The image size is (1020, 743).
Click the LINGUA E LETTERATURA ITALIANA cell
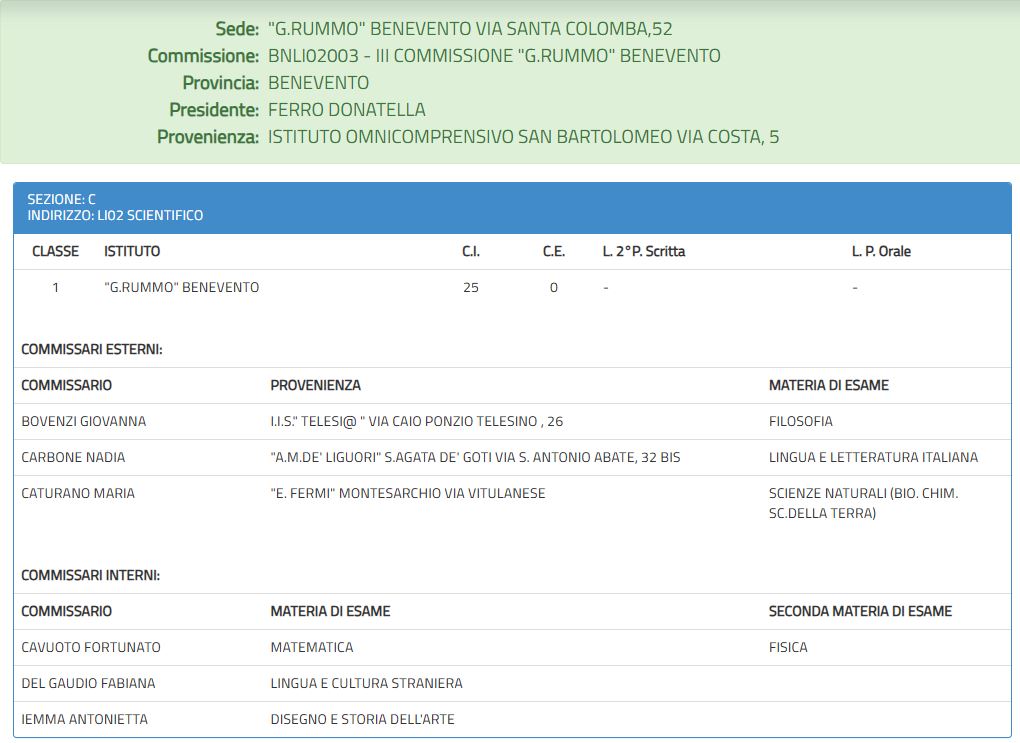873,457
